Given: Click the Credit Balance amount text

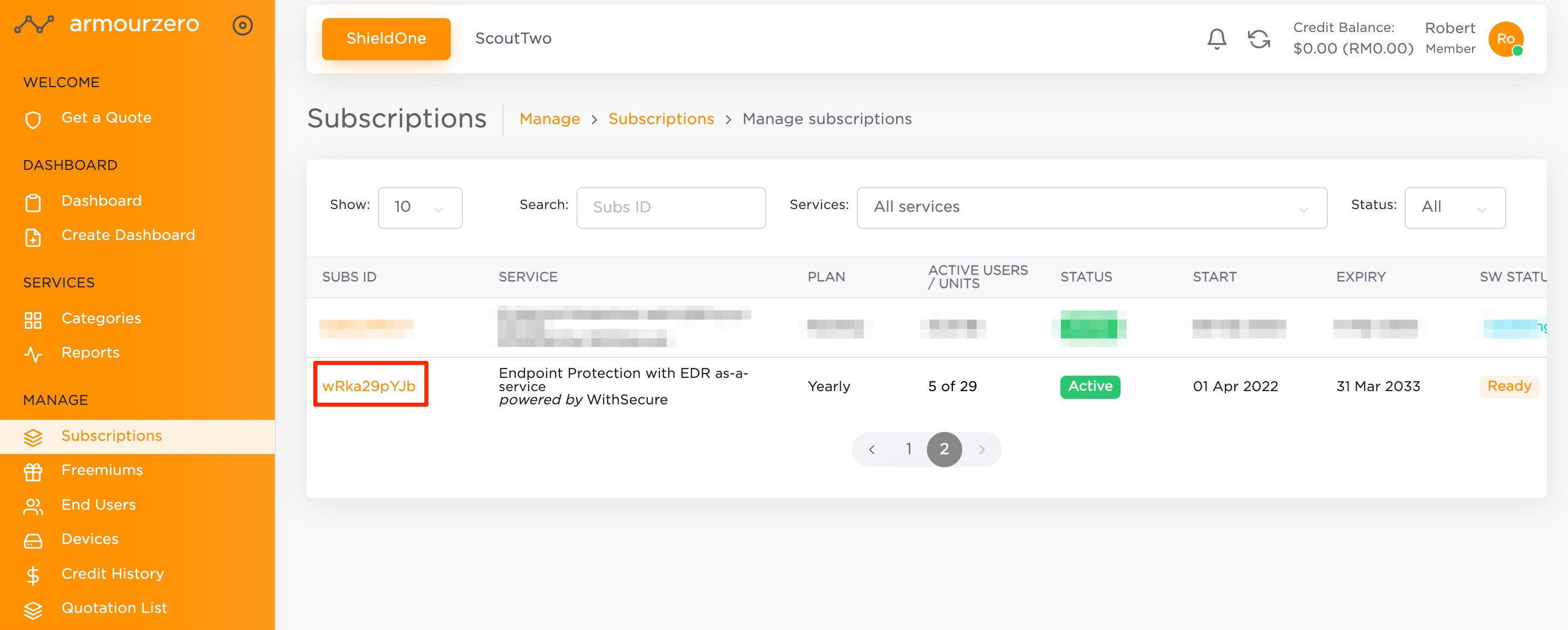Looking at the screenshot, I should pos(1353,49).
